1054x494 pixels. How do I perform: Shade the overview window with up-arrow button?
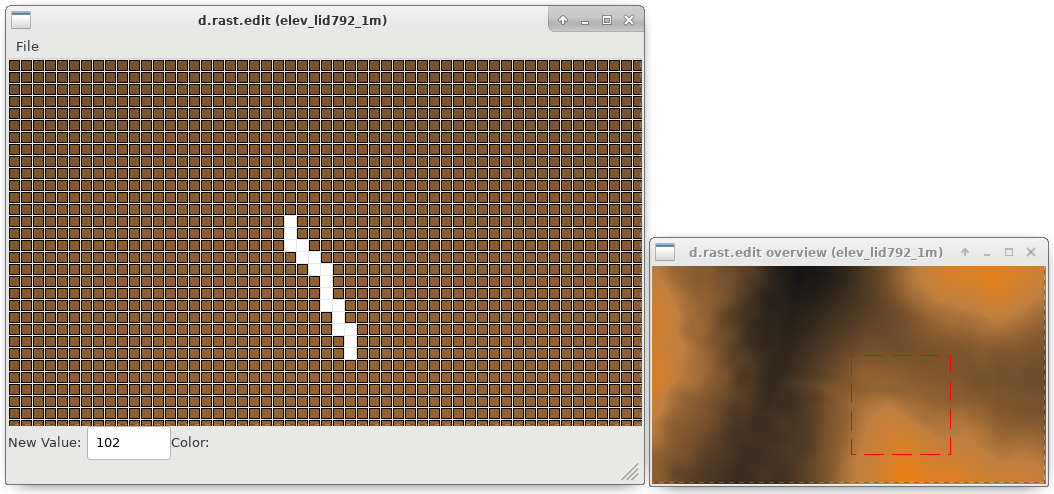point(965,252)
